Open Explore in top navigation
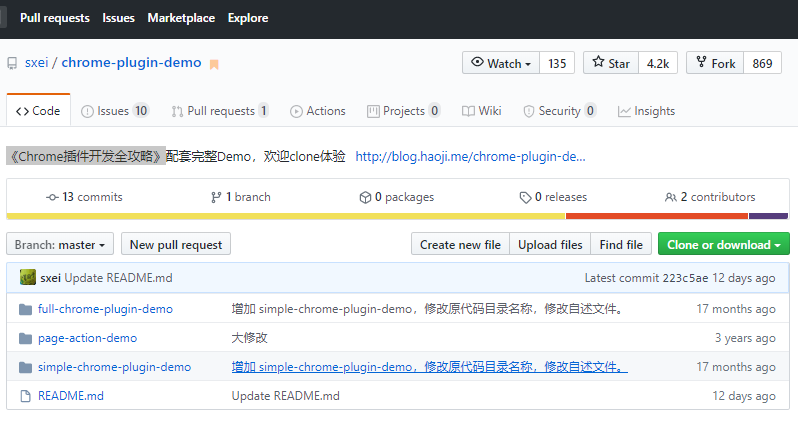Viewport: 798px width, 421px height. (x=248, y=18)
